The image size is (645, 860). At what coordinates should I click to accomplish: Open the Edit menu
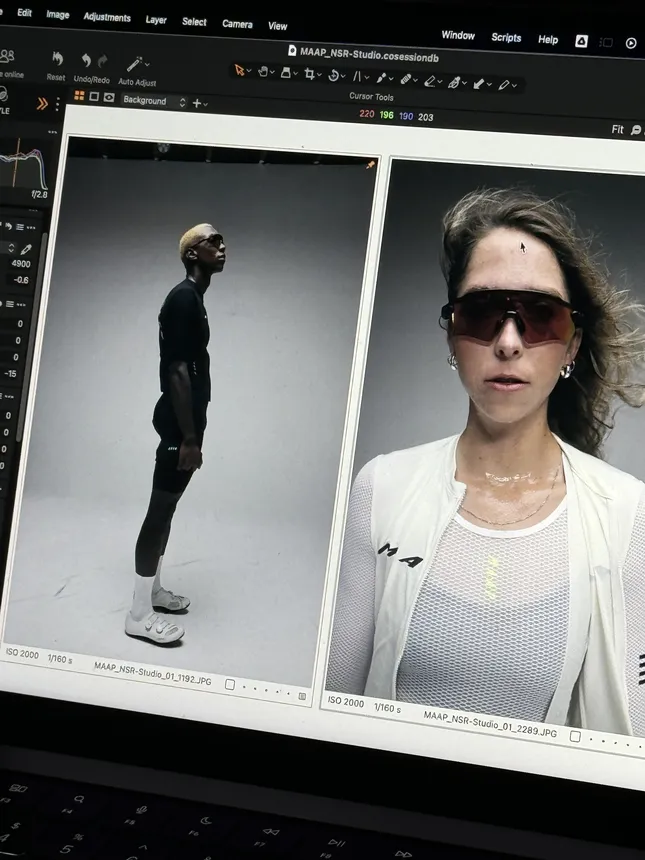25,12
